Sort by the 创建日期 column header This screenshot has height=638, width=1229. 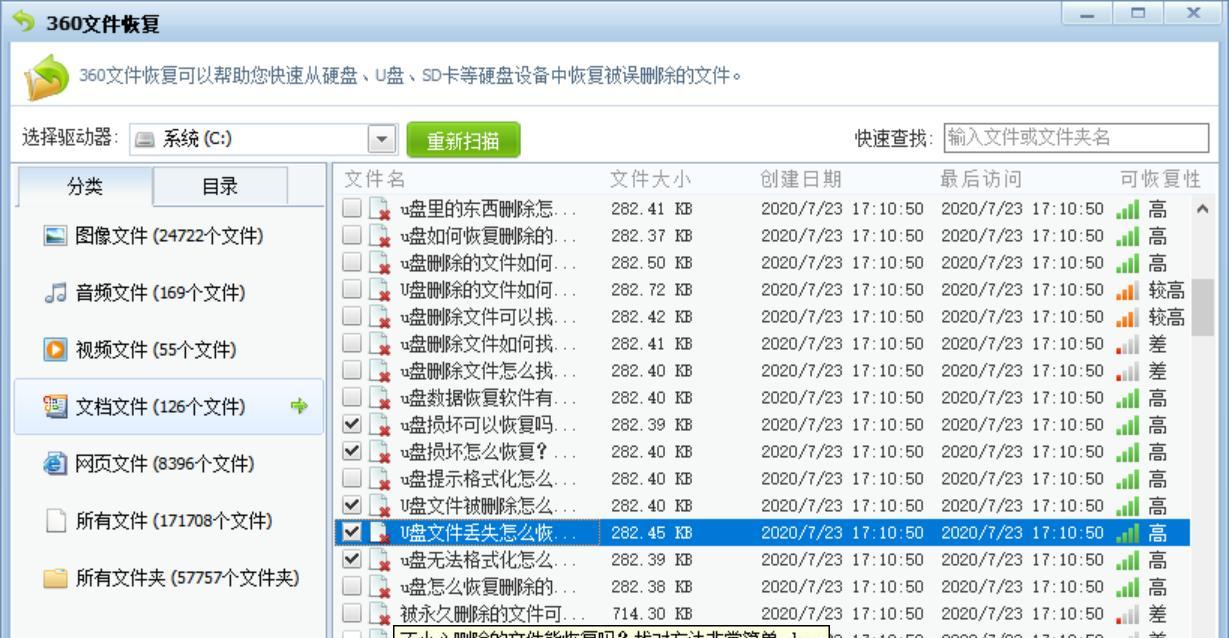pyautogui.click(x=800, y=179)
